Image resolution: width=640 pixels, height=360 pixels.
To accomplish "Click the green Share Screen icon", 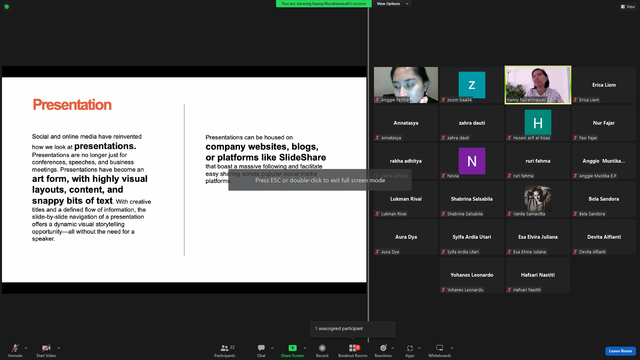I will pyautogui.click(x=293, y=348).
